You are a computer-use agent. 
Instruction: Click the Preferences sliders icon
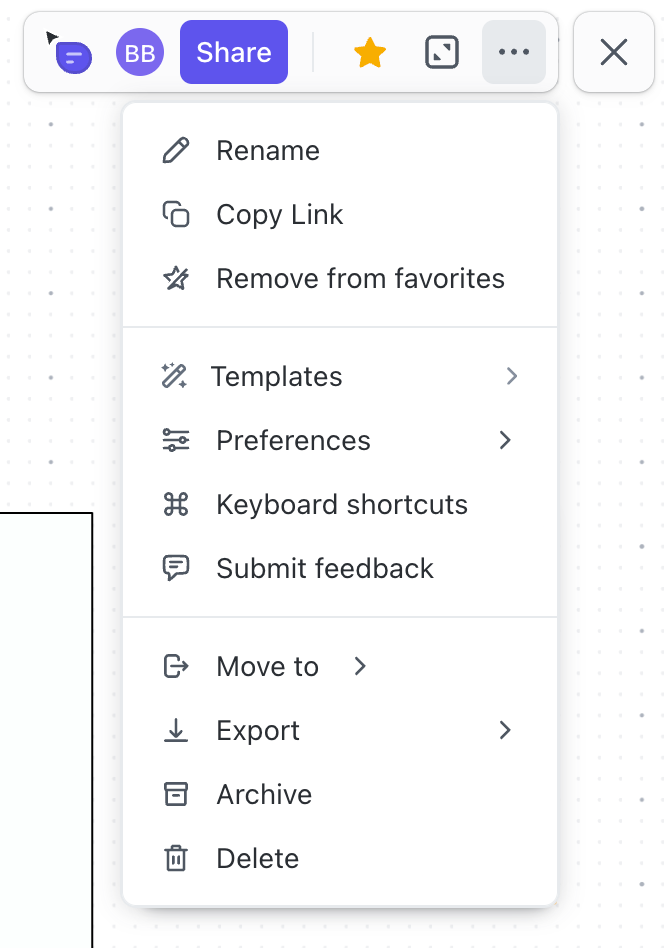tap(176, 440)
